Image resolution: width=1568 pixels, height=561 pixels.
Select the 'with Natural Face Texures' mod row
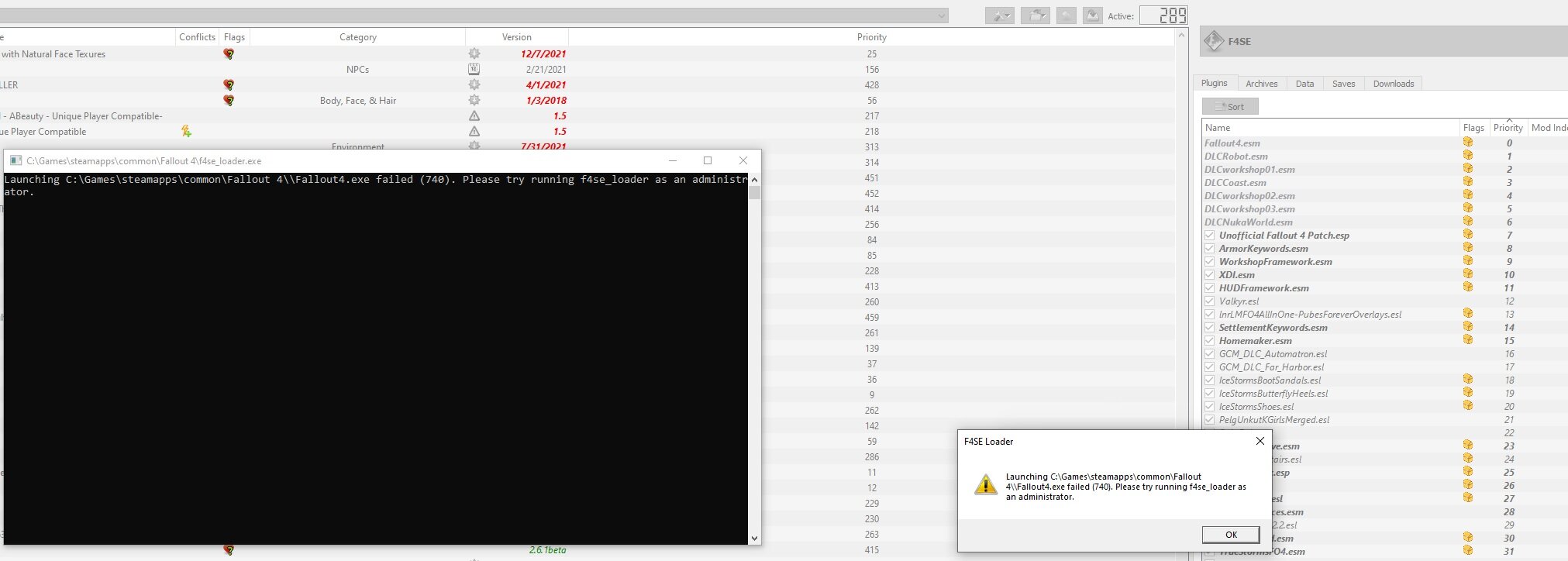coord(587,54)
